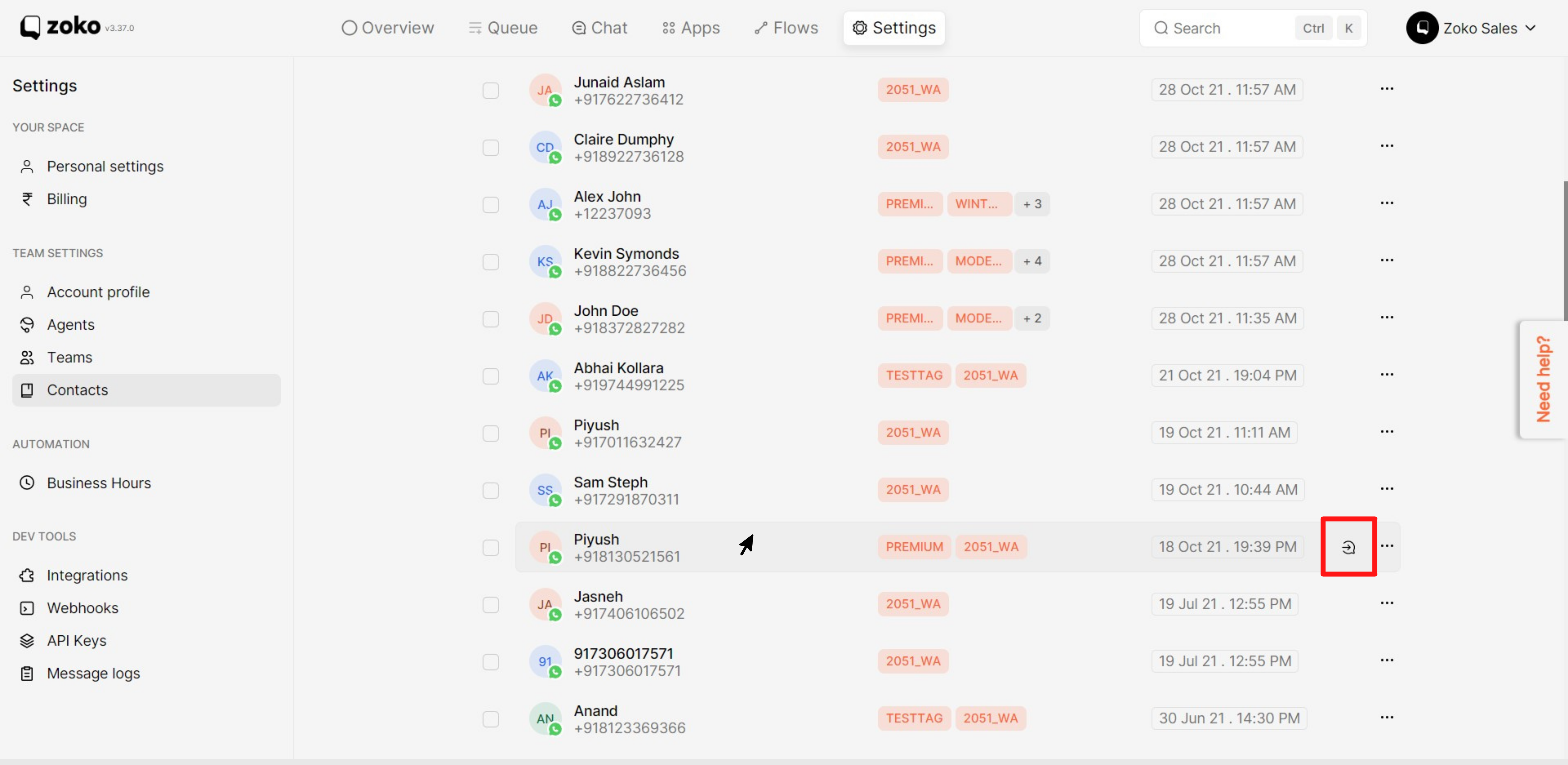
Task: Click the WINT... tag on Alex John
Action: click(x=979, y=204)
